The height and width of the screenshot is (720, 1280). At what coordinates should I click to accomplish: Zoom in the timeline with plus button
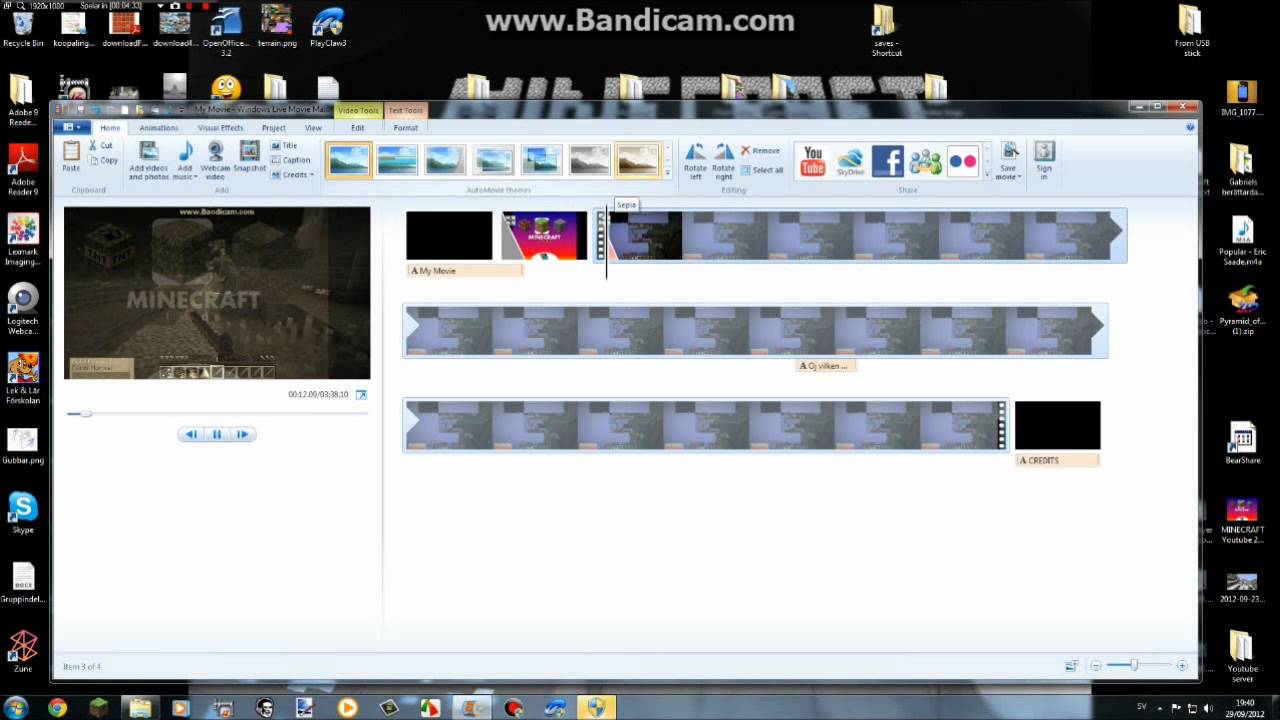(x=1182, y=666)
